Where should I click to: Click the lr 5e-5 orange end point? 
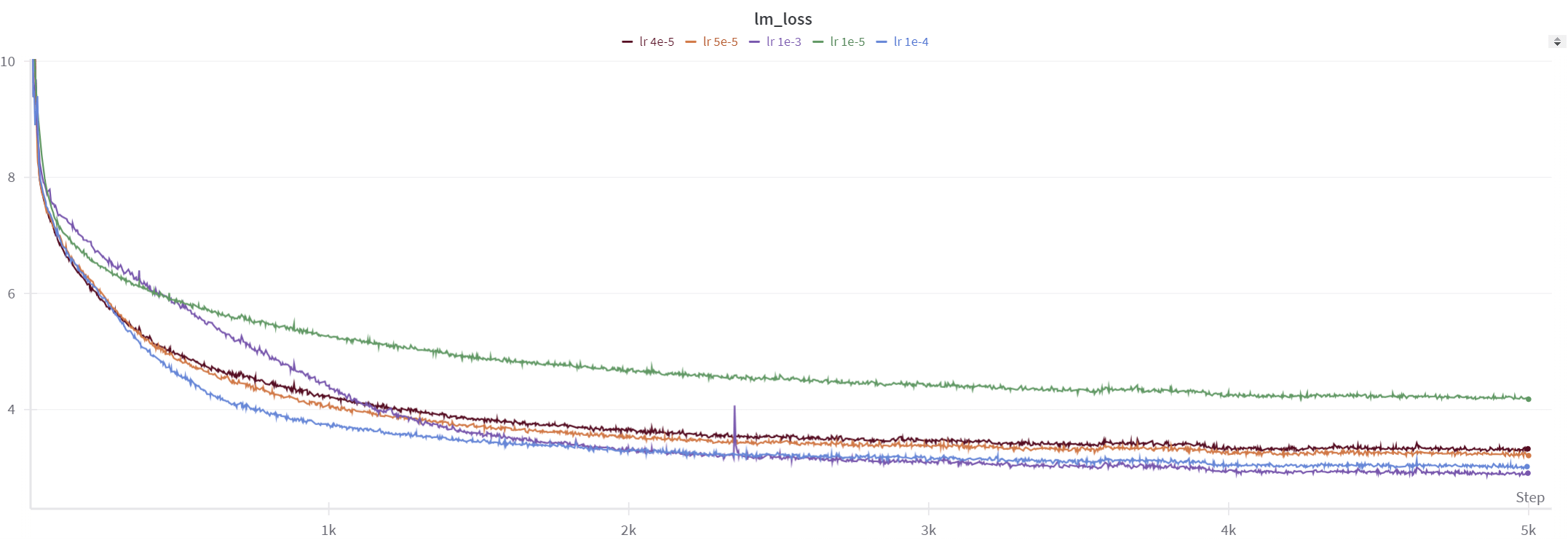coord(1529,456)
